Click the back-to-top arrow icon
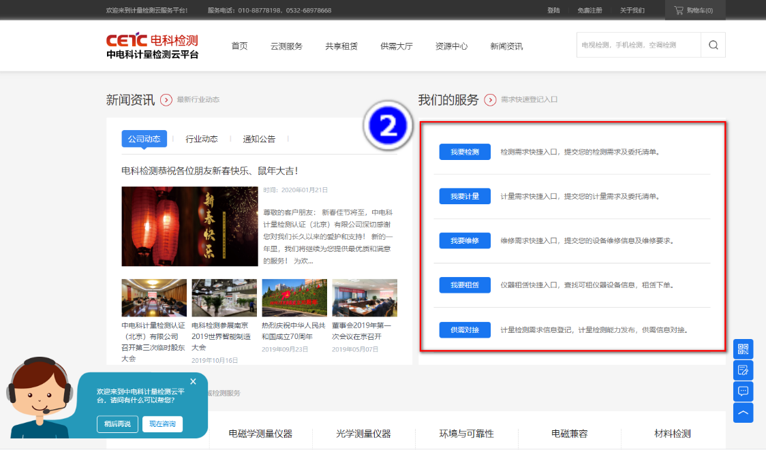This screenshot has height=450, width=766. point(743,412)
